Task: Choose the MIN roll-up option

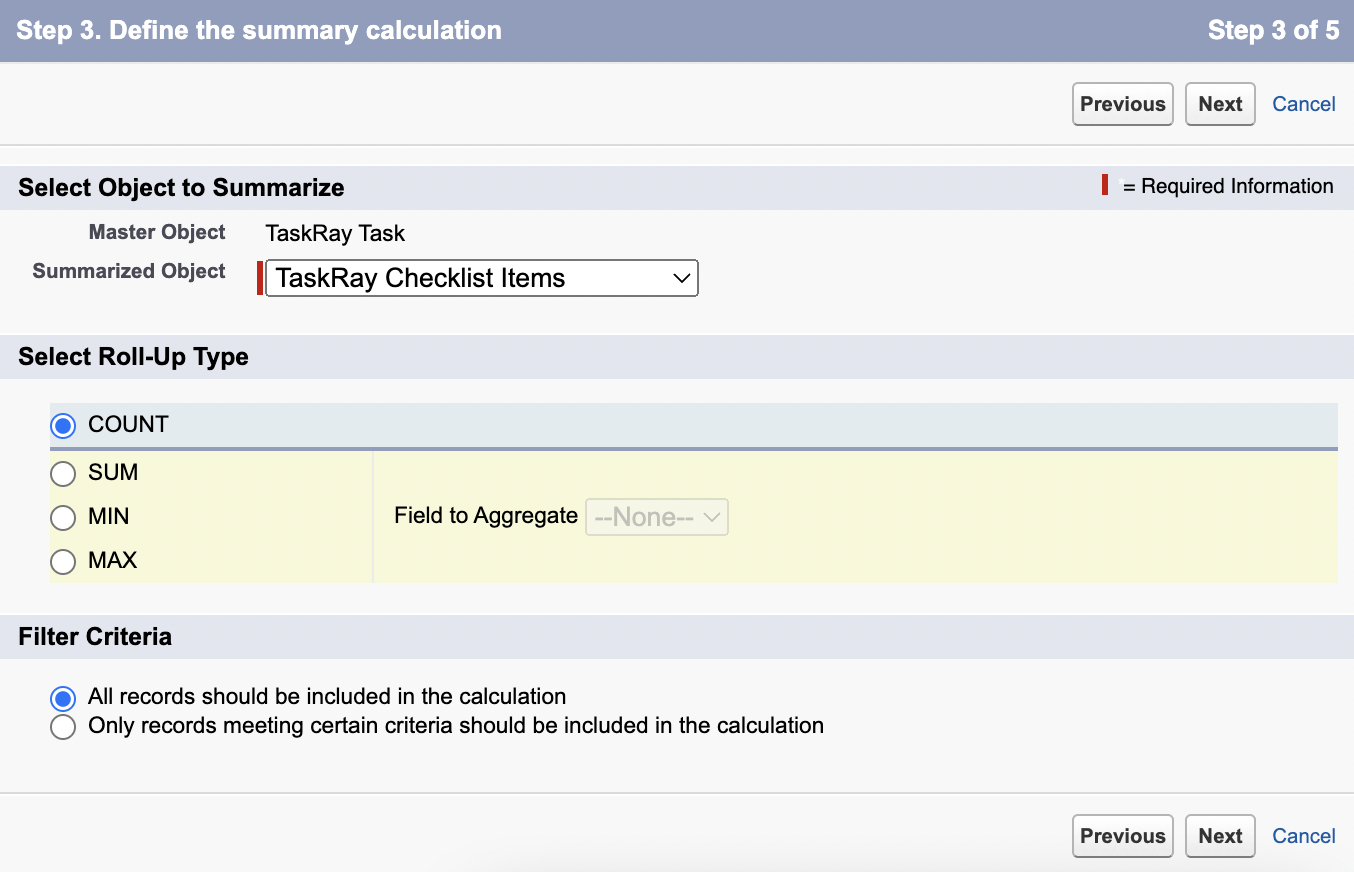Action: [63, 518]
